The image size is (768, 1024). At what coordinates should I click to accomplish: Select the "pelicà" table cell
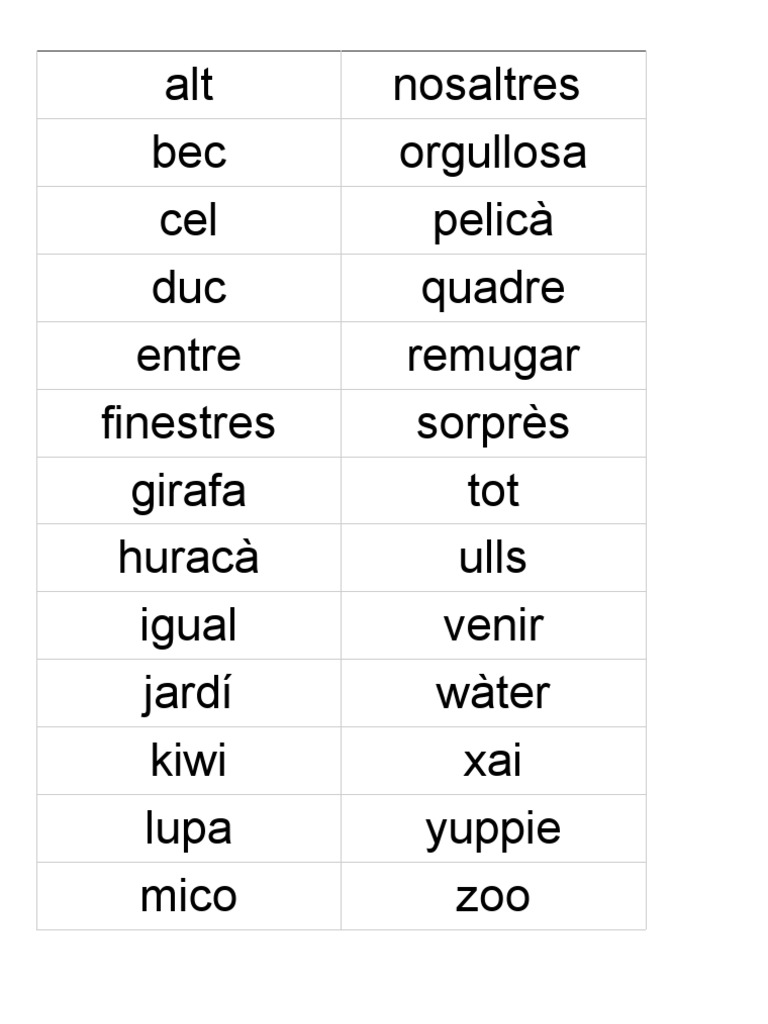tap(493, 221)
